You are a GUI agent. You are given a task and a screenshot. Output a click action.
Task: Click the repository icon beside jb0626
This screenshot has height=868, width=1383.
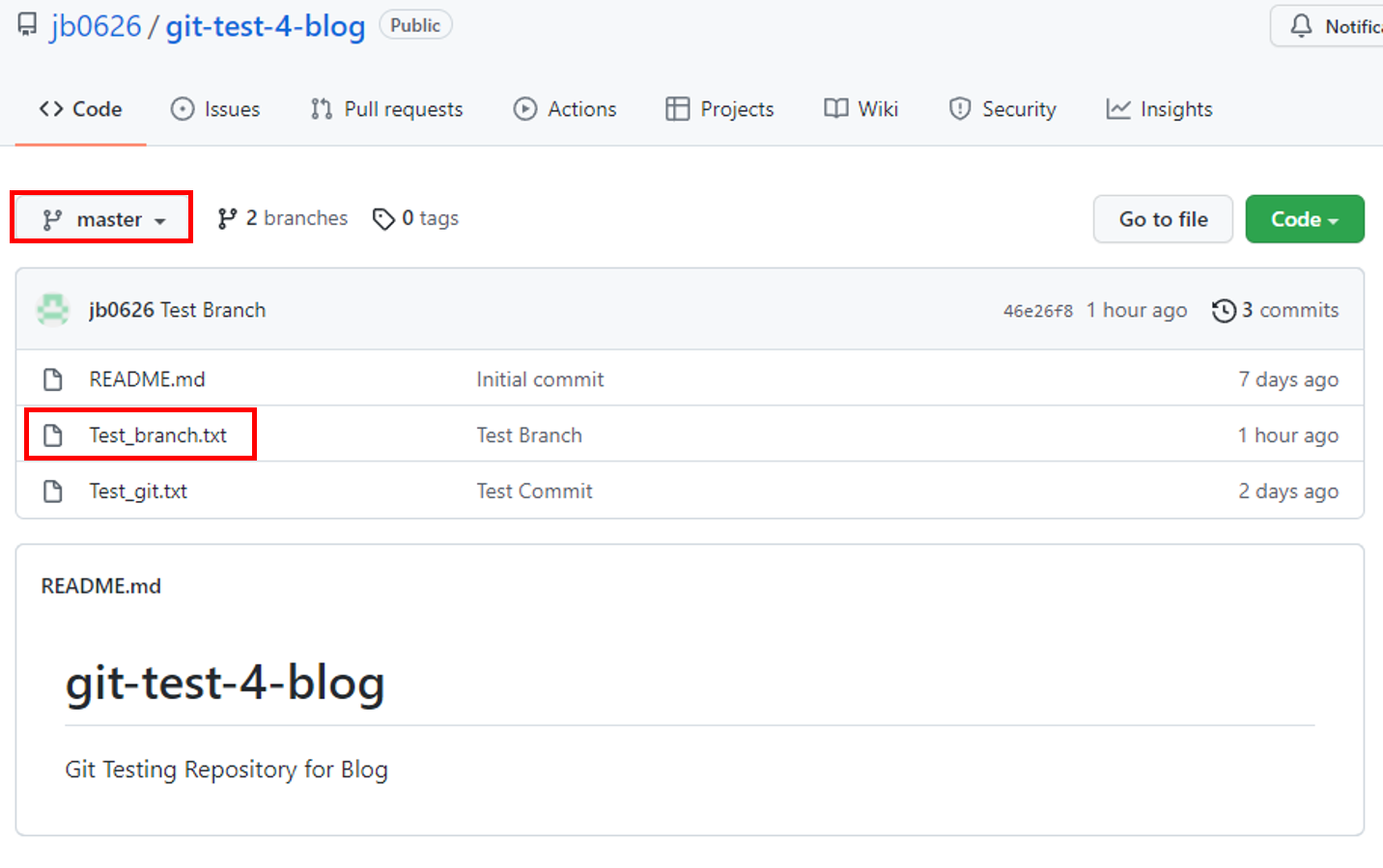(28, 25)
